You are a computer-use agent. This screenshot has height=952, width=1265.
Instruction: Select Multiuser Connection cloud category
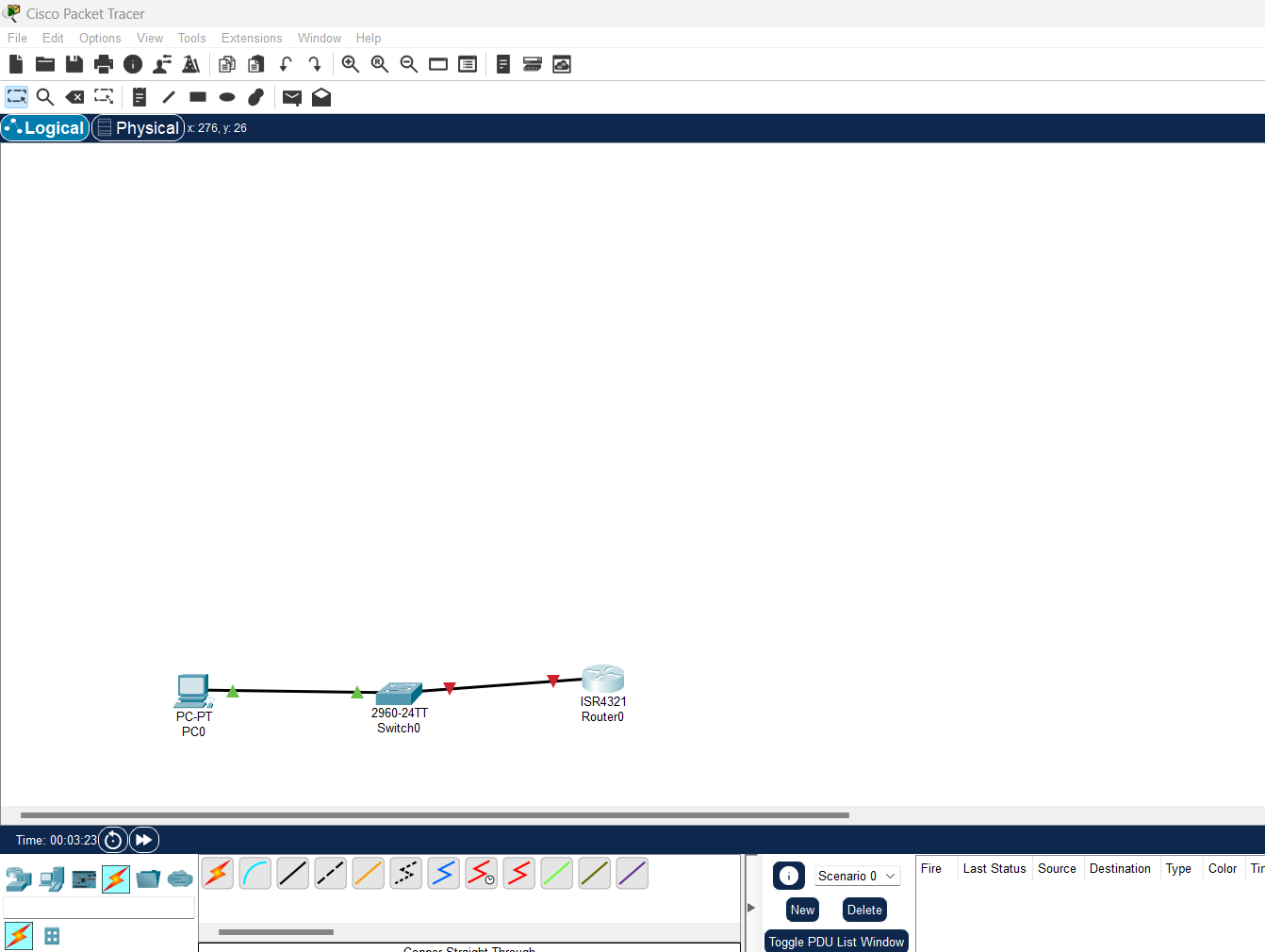pos(180,879)
